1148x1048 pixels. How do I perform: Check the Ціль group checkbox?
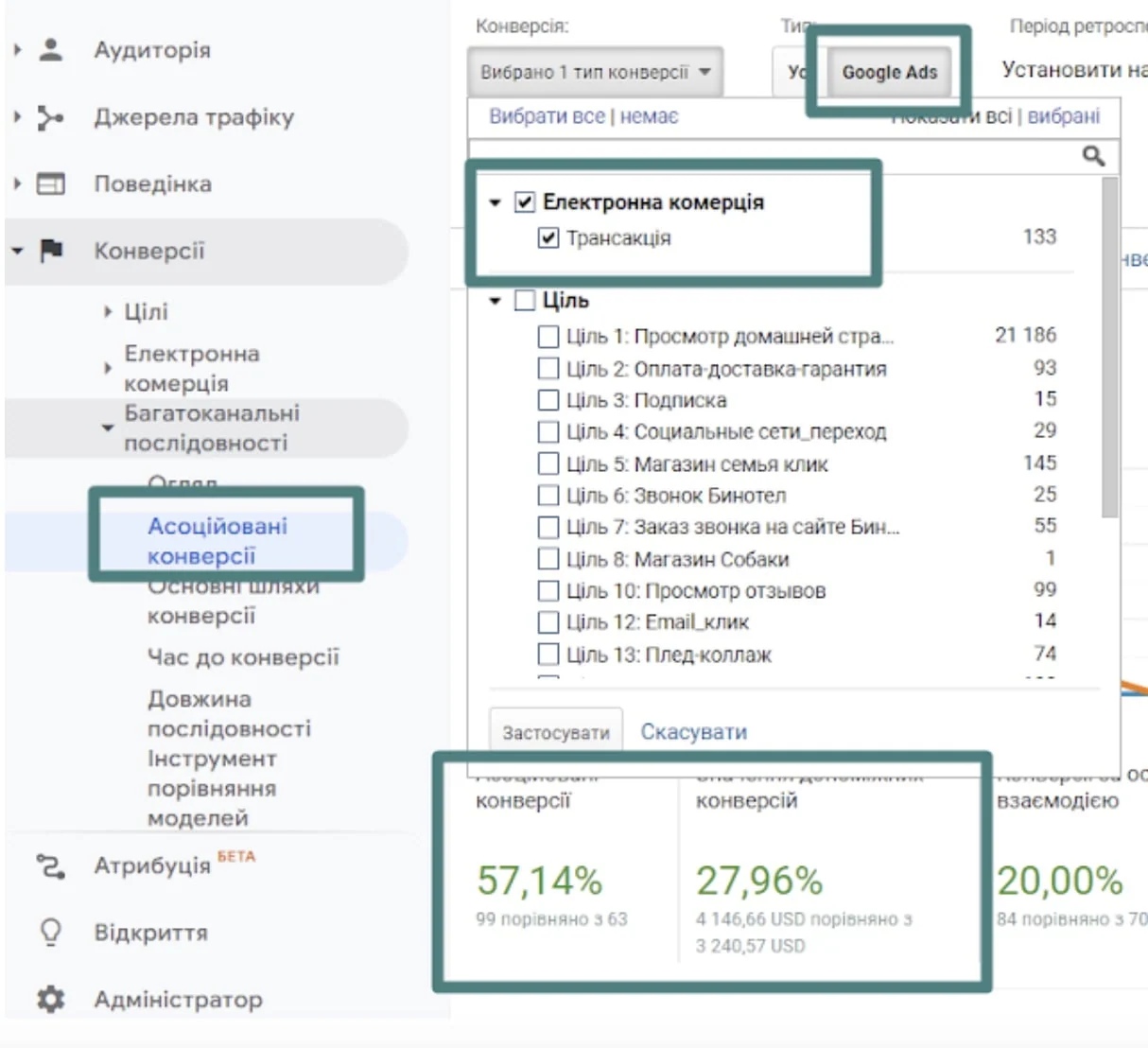525,301
